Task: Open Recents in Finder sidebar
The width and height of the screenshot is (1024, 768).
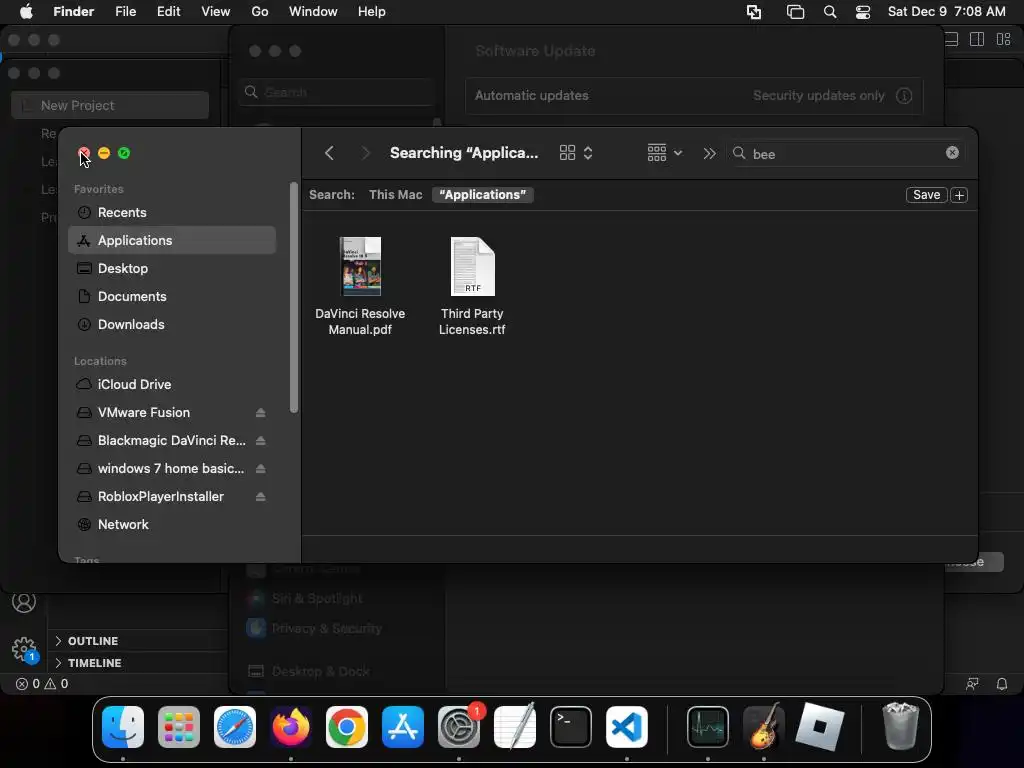Action: point(172,212)
